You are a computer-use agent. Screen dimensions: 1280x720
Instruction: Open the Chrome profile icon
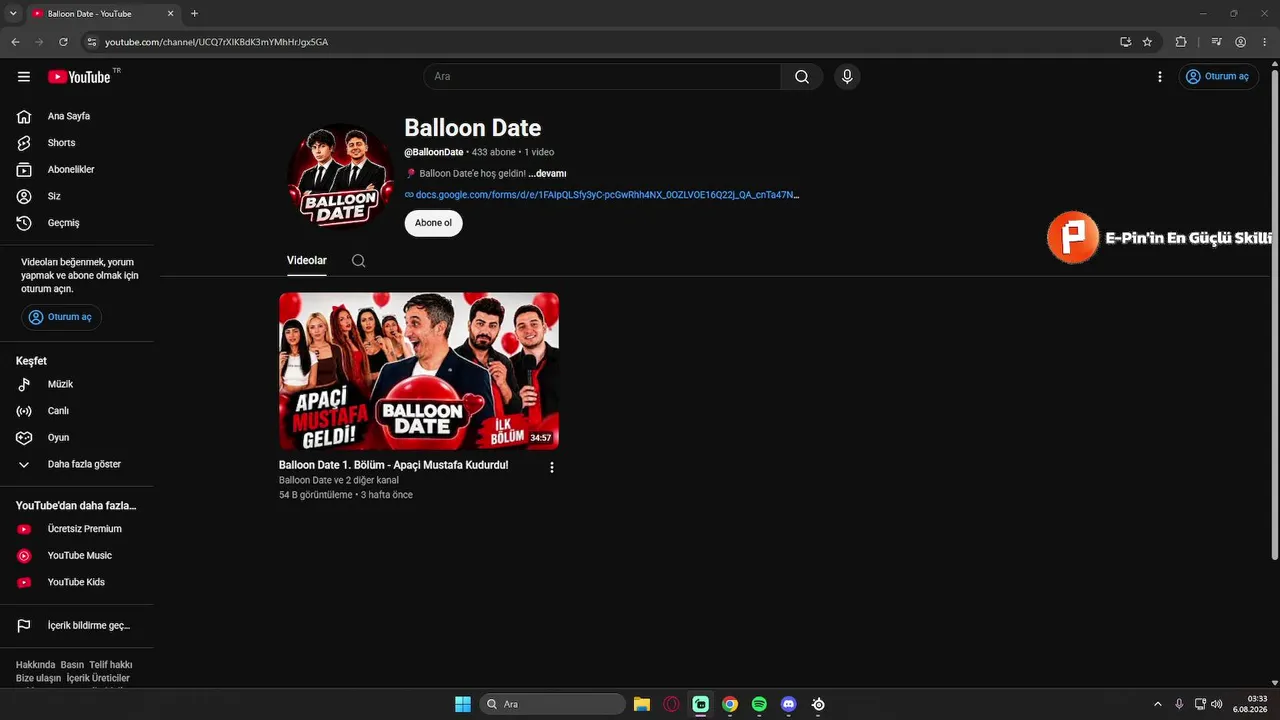coord(1240,42)
